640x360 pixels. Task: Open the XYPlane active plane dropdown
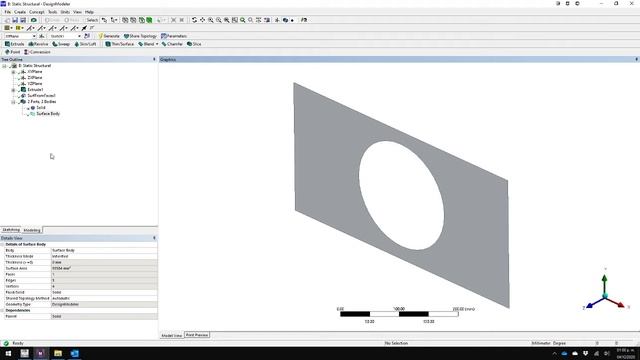coord(34,36)
